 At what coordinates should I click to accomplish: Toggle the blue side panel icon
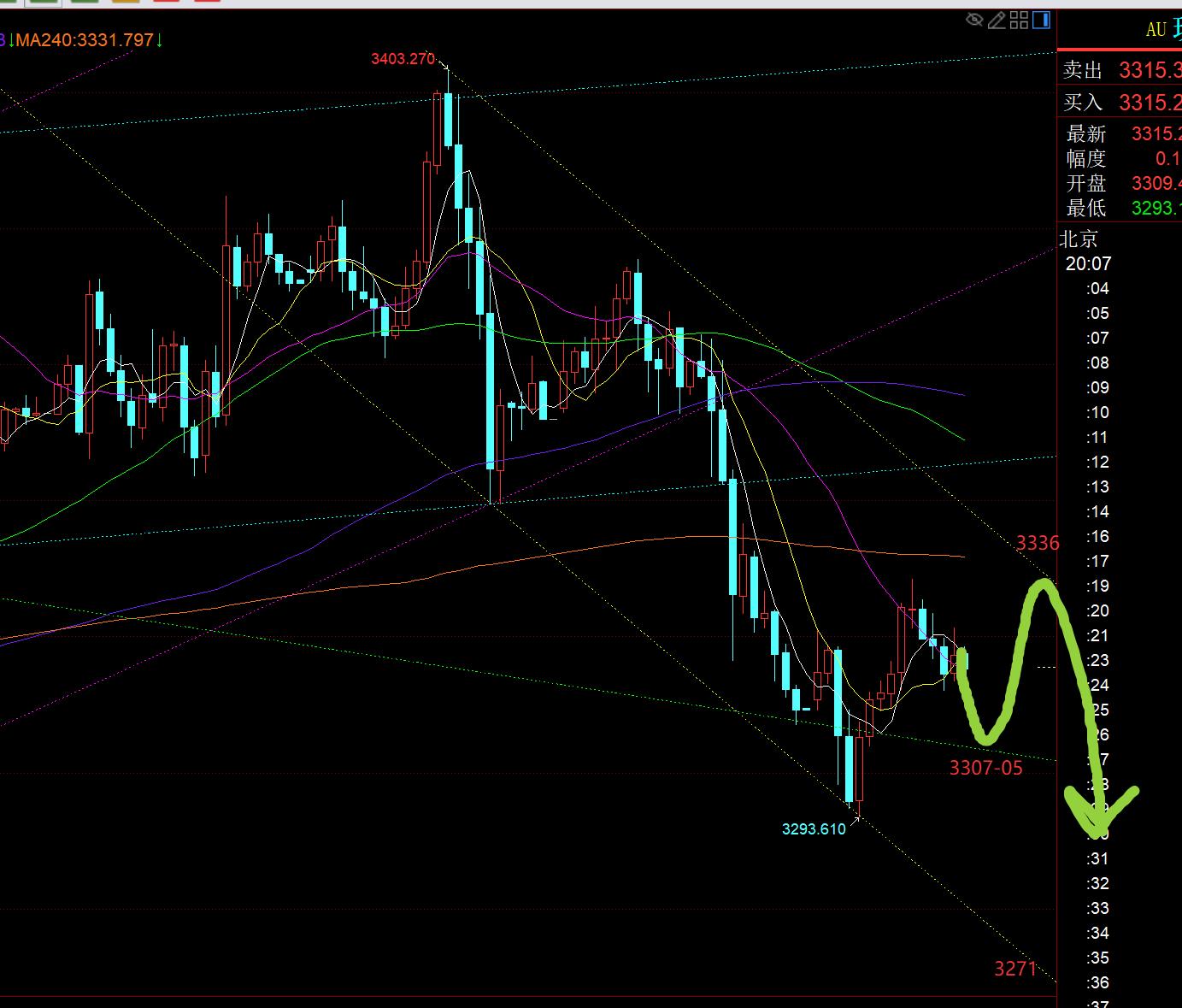click(x=1042, y=20)
